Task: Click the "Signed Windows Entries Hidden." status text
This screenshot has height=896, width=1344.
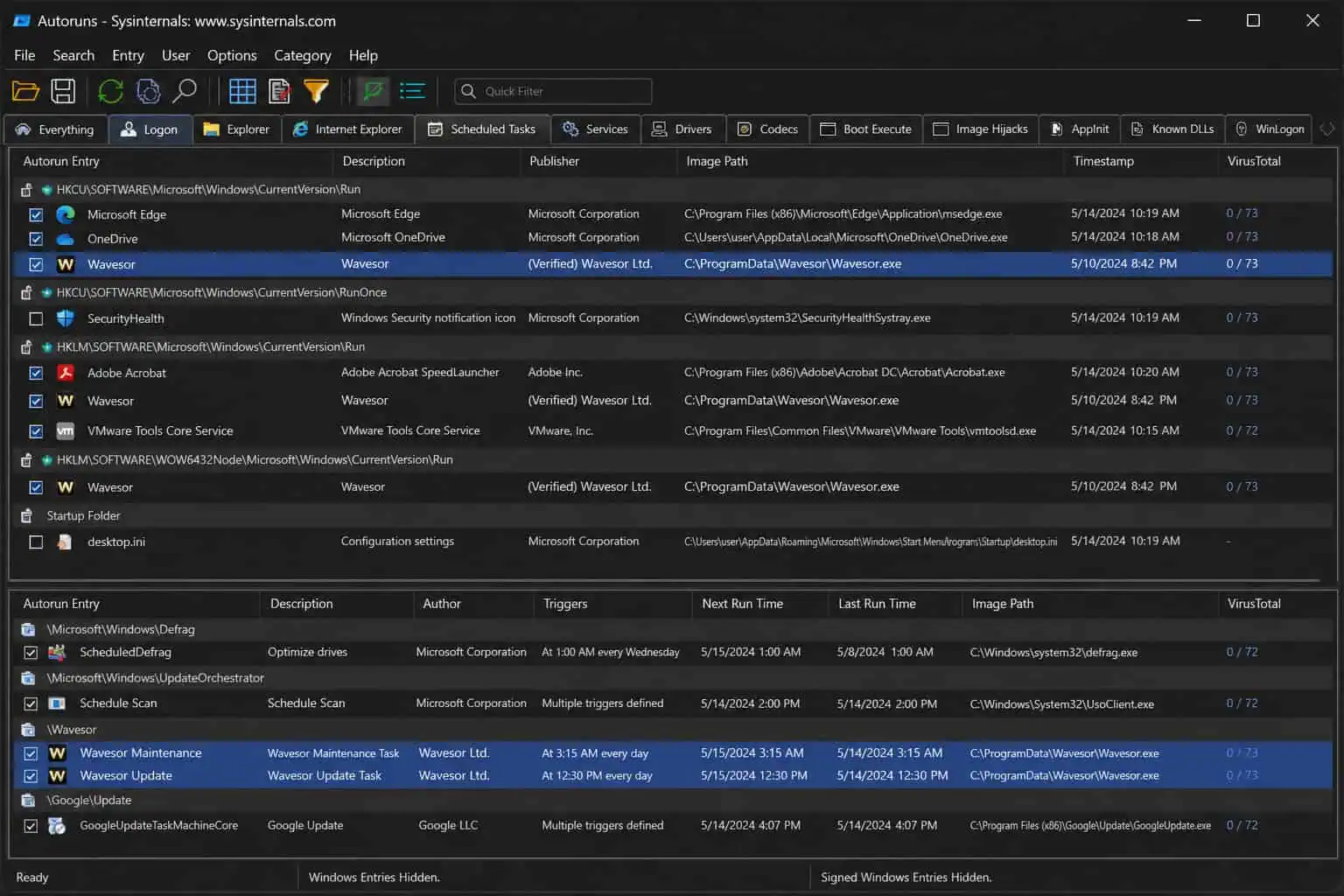Action: [906, 877]
